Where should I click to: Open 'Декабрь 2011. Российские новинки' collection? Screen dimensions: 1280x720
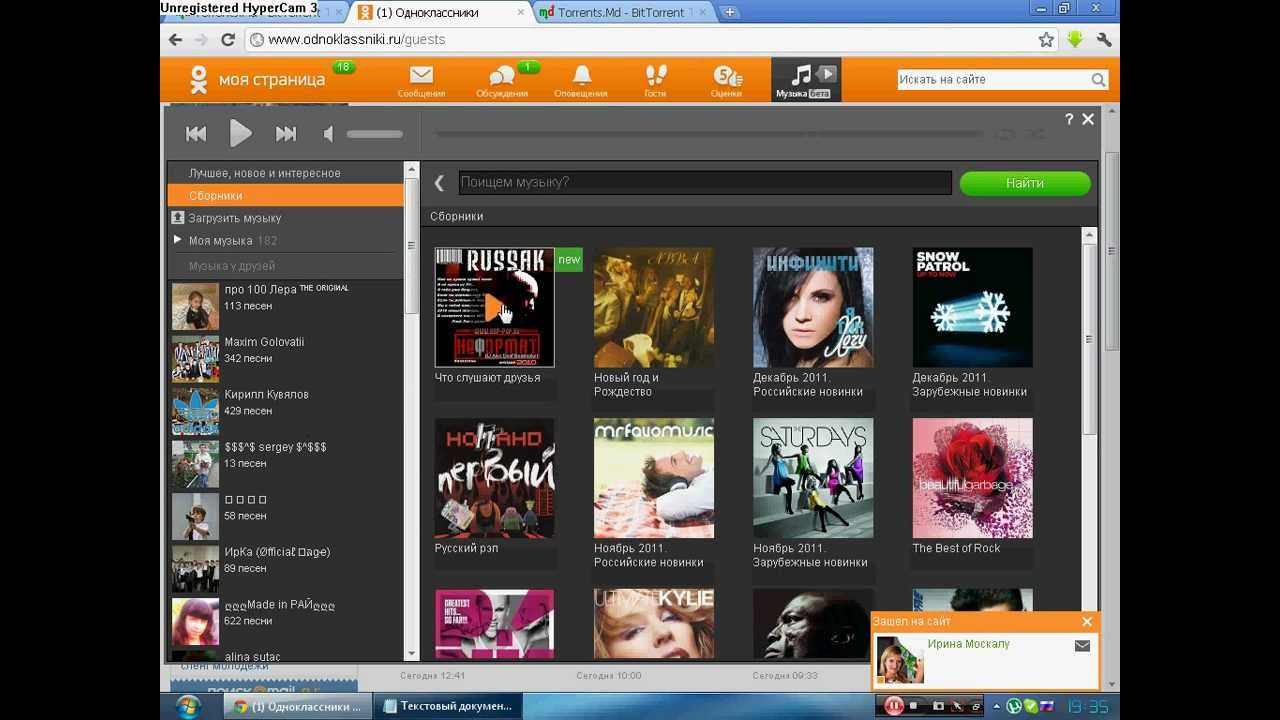click(x=813, y=307)
